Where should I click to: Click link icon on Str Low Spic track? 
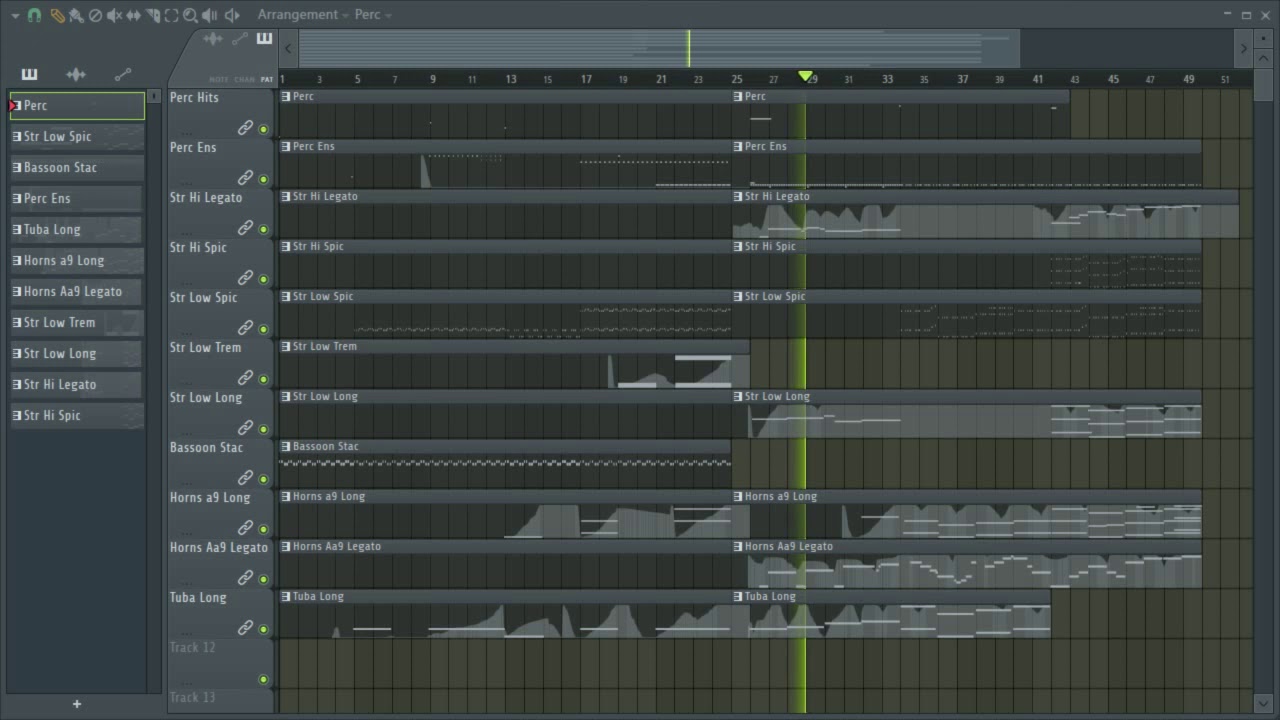pos(245,328)
